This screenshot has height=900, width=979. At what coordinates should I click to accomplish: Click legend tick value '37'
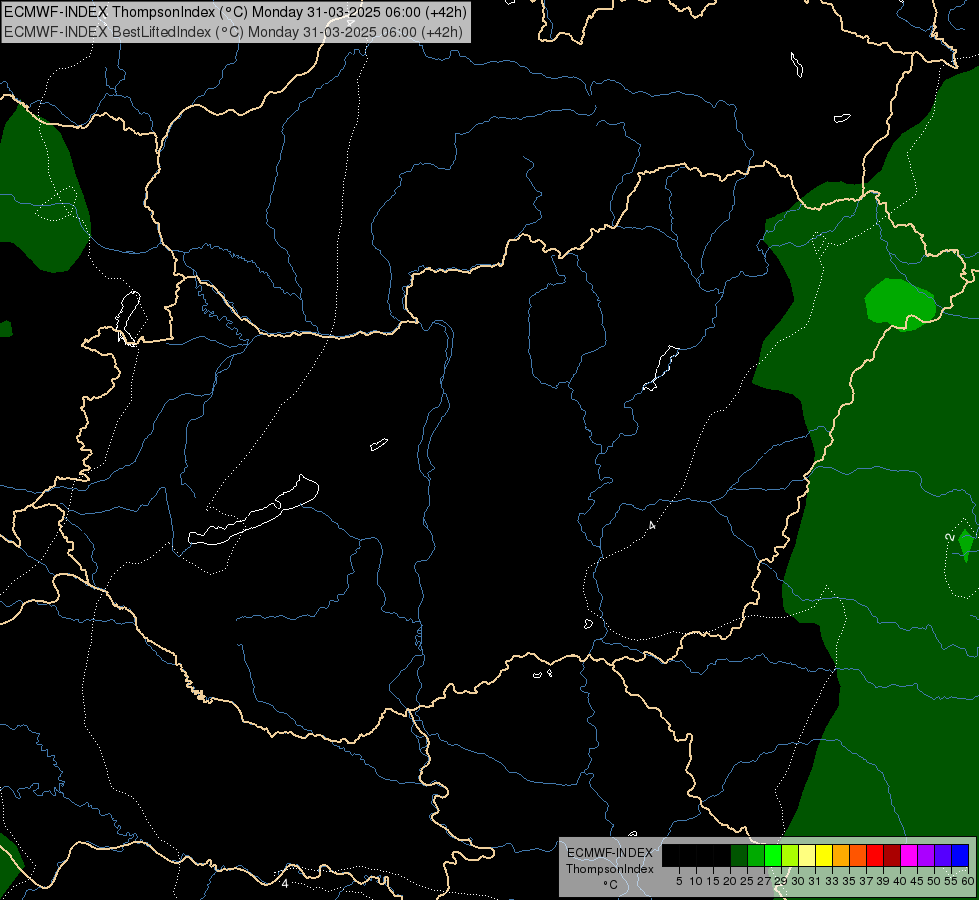(x=867, y=881)
